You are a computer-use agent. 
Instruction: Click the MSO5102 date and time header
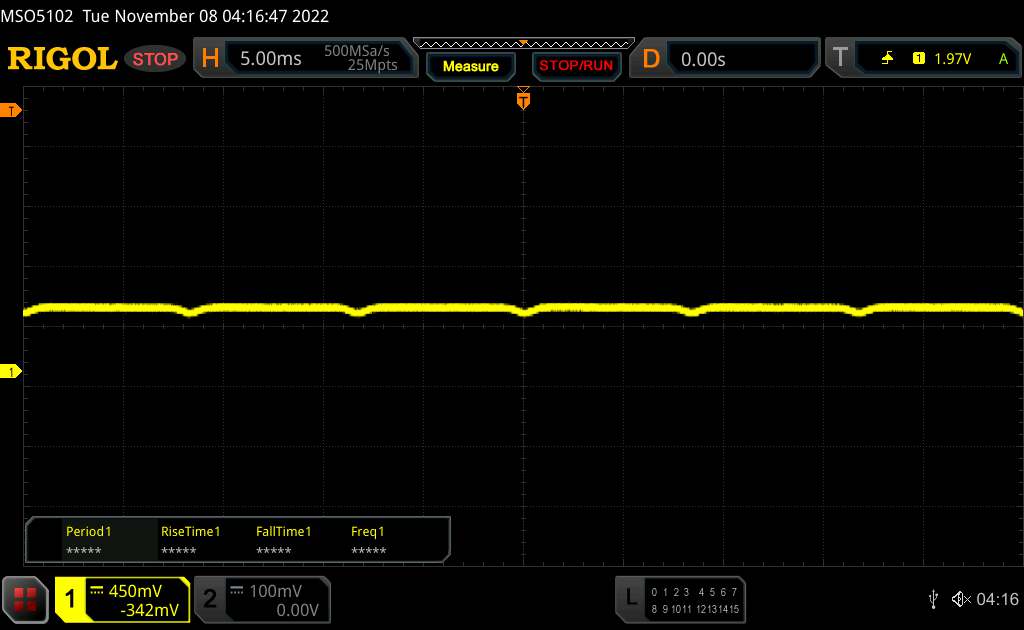coord(165,16)
